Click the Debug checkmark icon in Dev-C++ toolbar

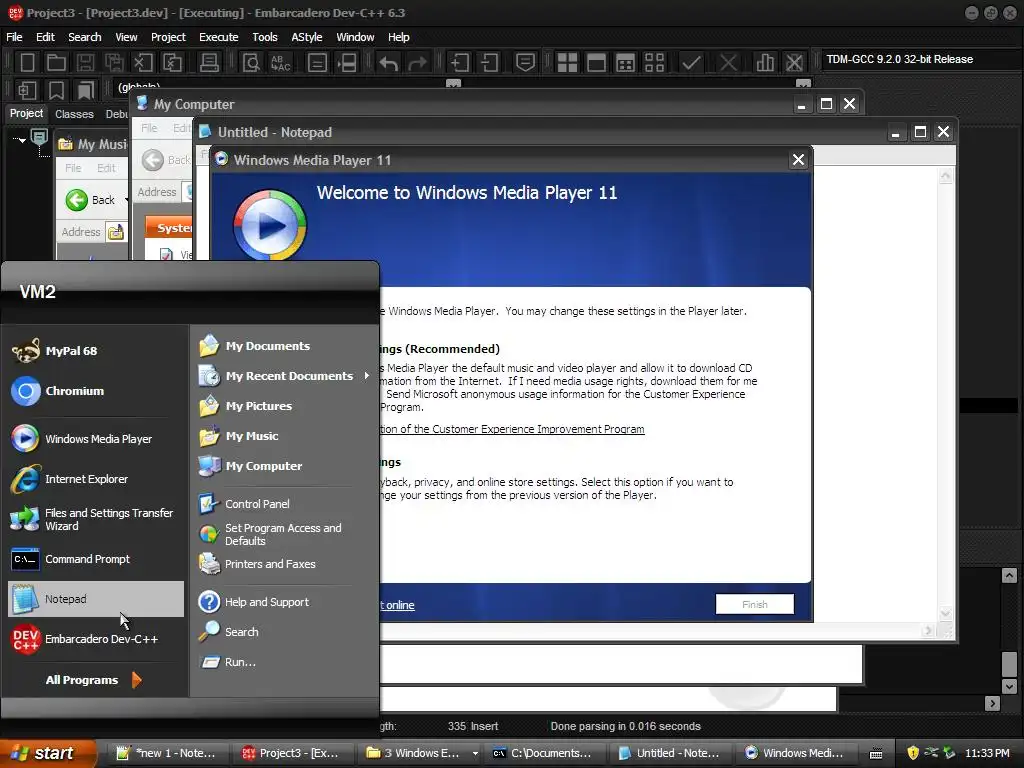691,63
